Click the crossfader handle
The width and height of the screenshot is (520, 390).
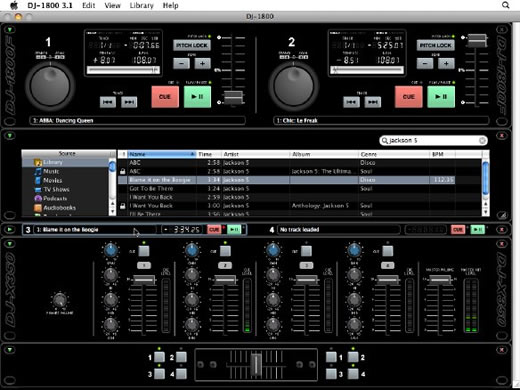(256, 364)
